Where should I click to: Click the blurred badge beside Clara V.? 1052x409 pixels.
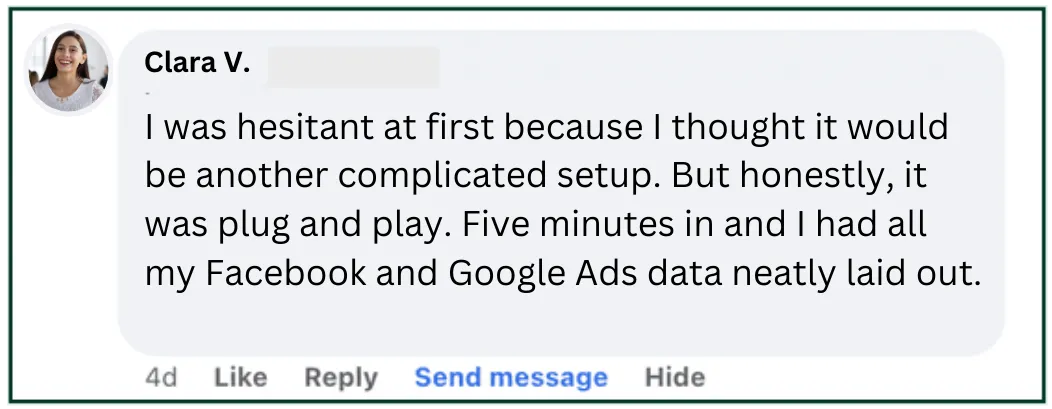click(x=354, y=67)
